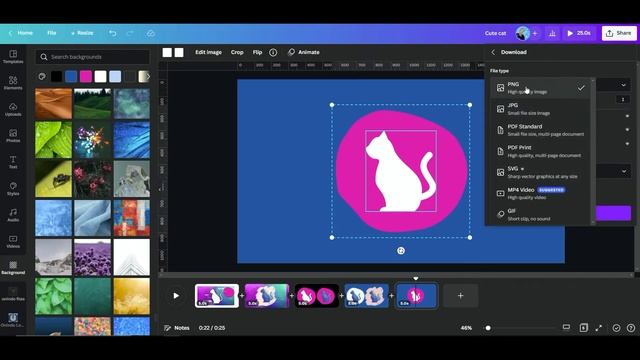Adjust the zoom slider handle

(x=488, y=328)
